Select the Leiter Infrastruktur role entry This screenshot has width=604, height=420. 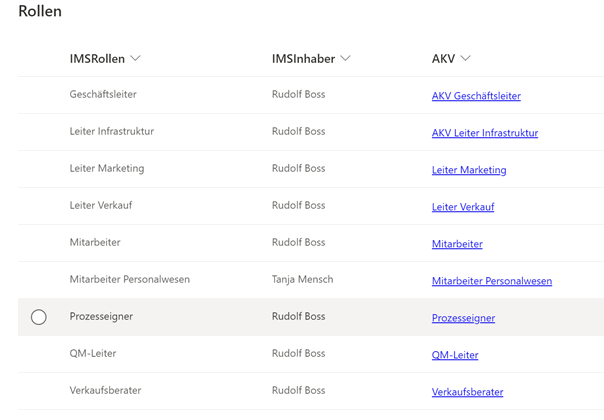click(111, 131)
